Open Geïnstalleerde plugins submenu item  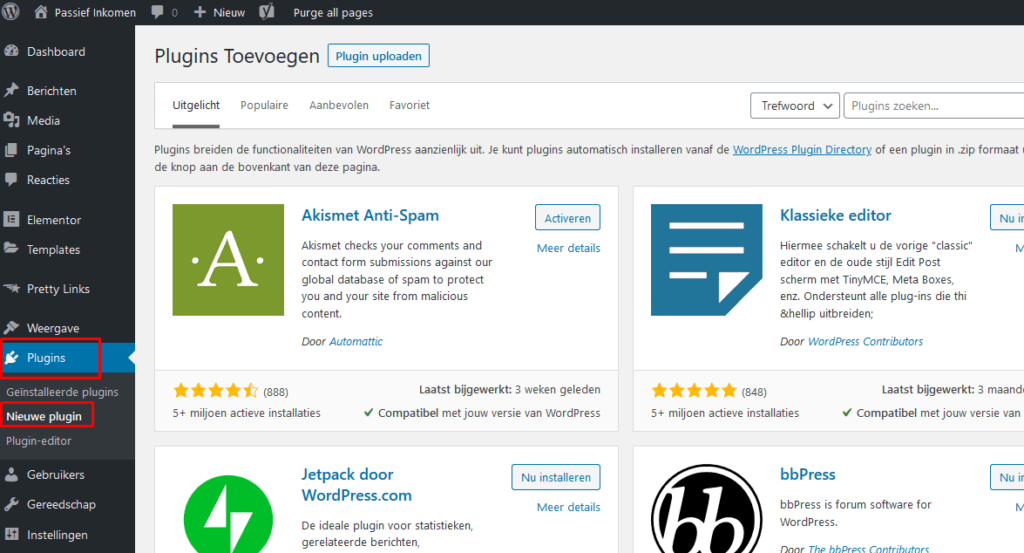(x=63, y=392)
